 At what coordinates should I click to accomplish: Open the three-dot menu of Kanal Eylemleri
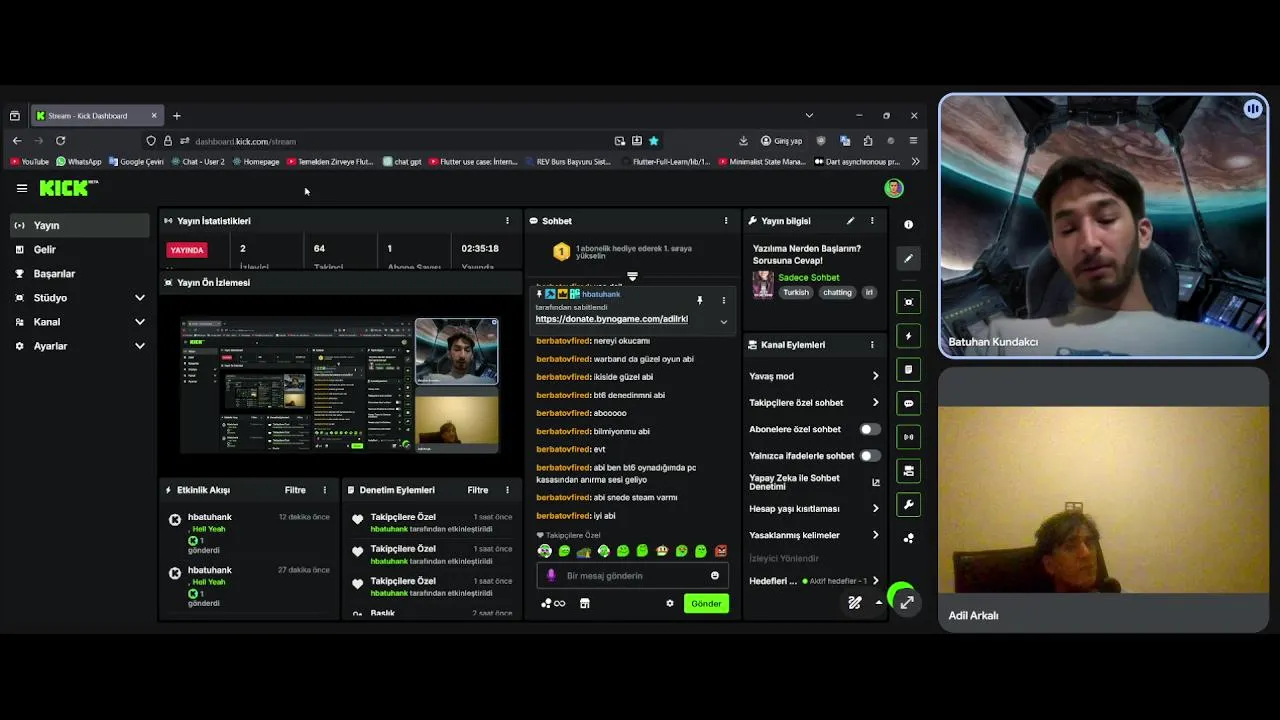872,345
